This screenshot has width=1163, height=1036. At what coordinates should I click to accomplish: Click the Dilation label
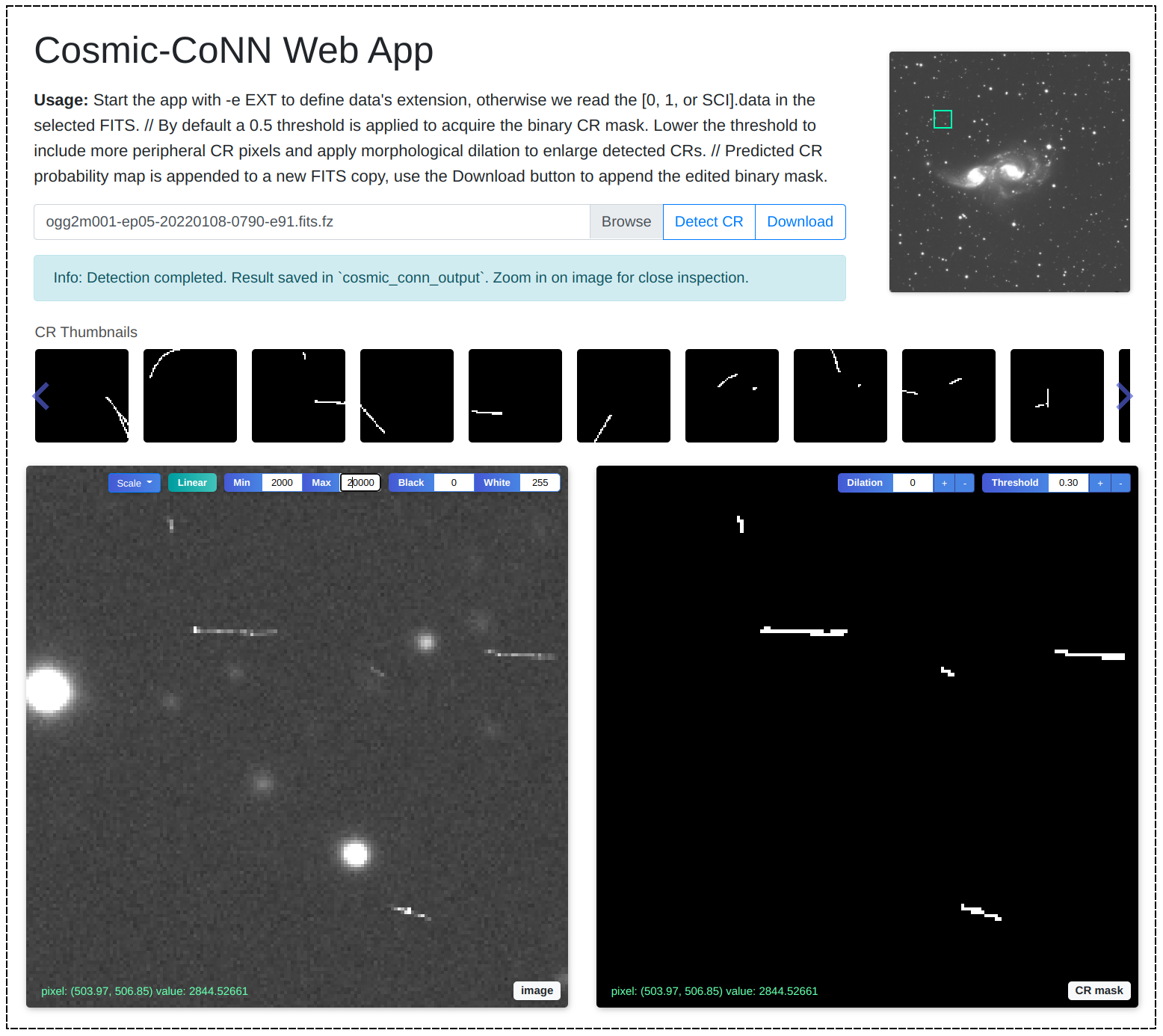865,483
